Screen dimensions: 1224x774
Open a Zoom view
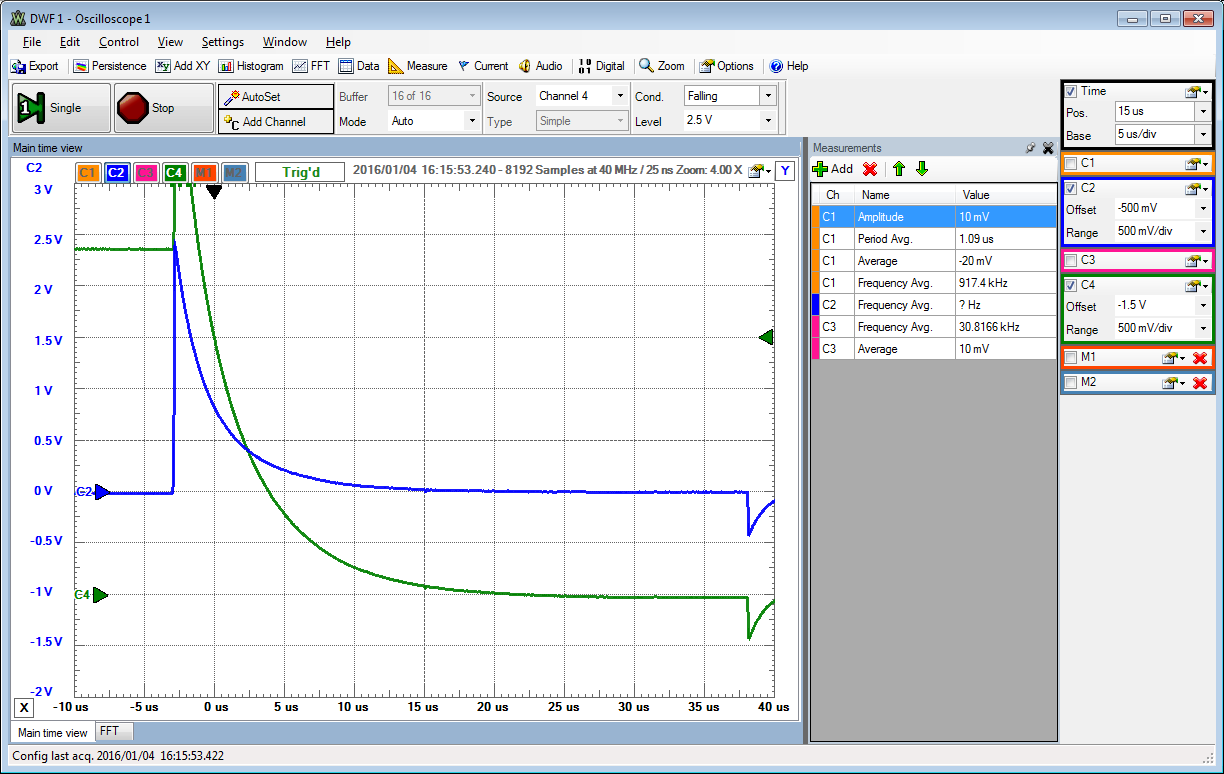pos(661,66)
